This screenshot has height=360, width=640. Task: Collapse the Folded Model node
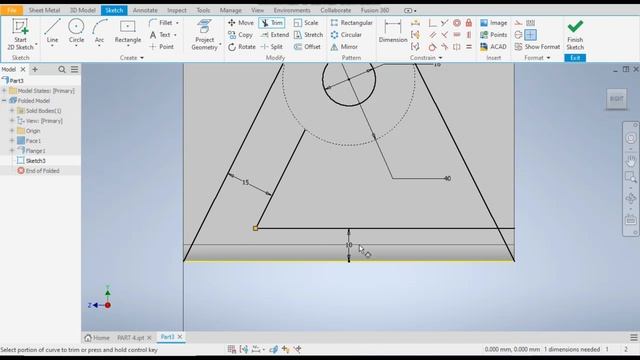click(4, 100)
